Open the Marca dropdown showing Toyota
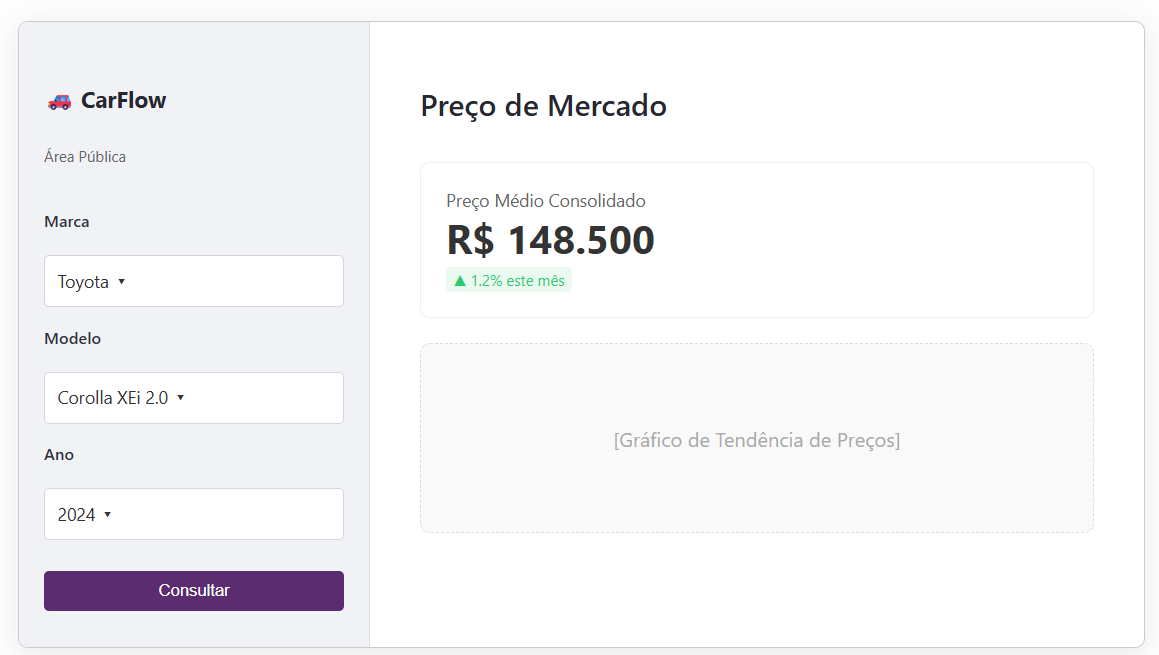 (193, 281)
